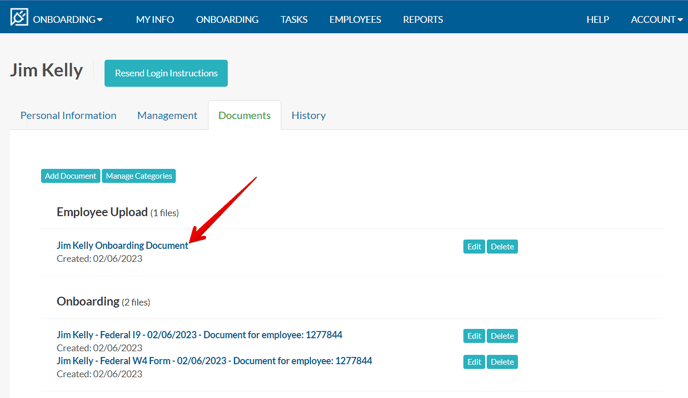The width and height of the screenshot is (688, 398).
Task: Click the Manage Categories button
Action: (139, 176)
